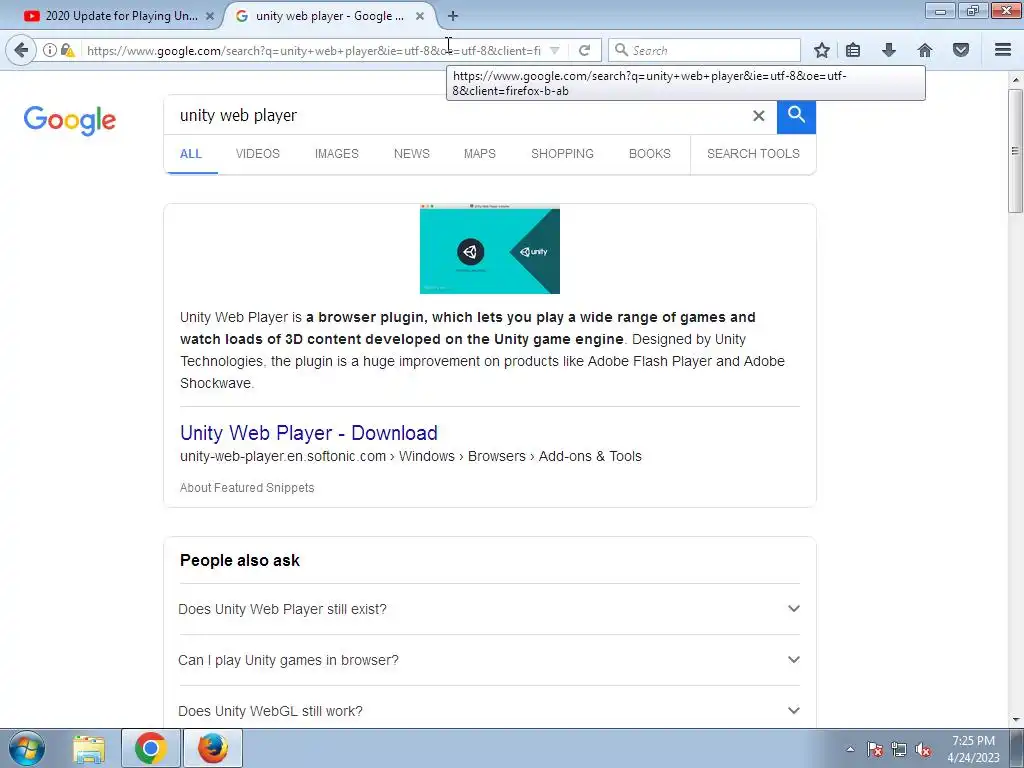
Task: Click the blue Google search magnifier button
Action: pyautogui.click(x=796, y=116)
